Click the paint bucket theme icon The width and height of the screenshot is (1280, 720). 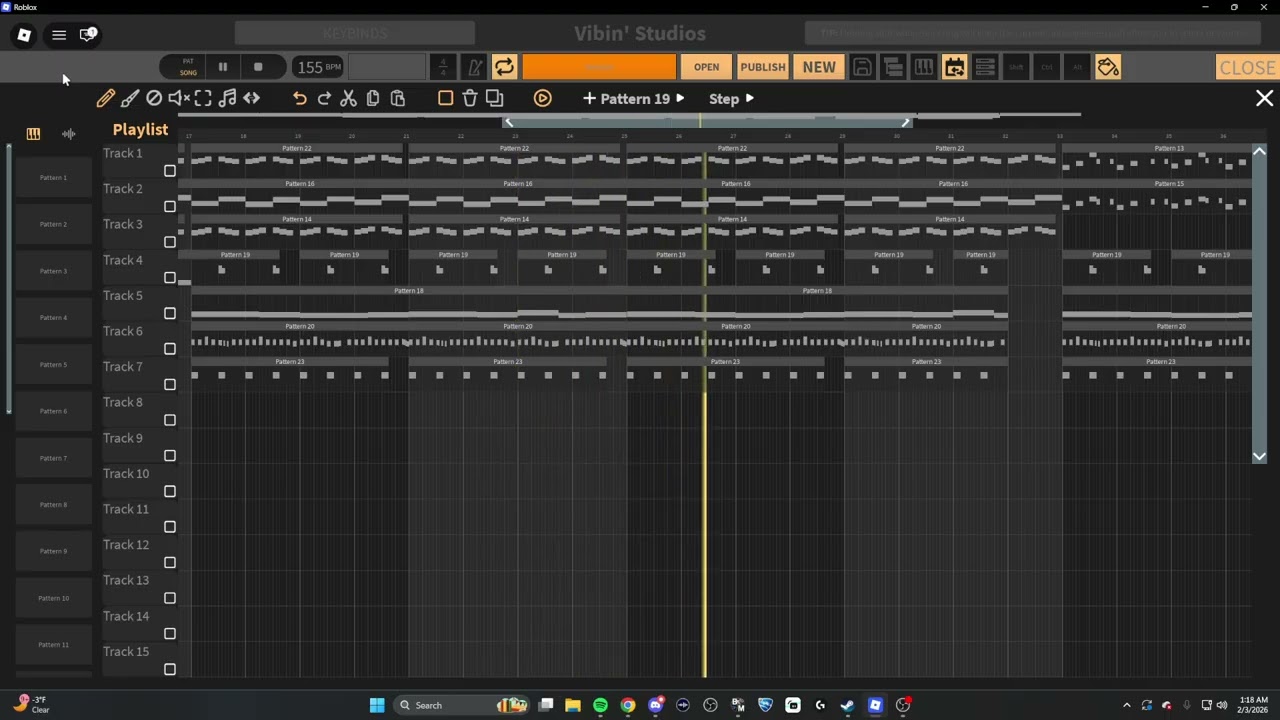[x=1108, y=67]
